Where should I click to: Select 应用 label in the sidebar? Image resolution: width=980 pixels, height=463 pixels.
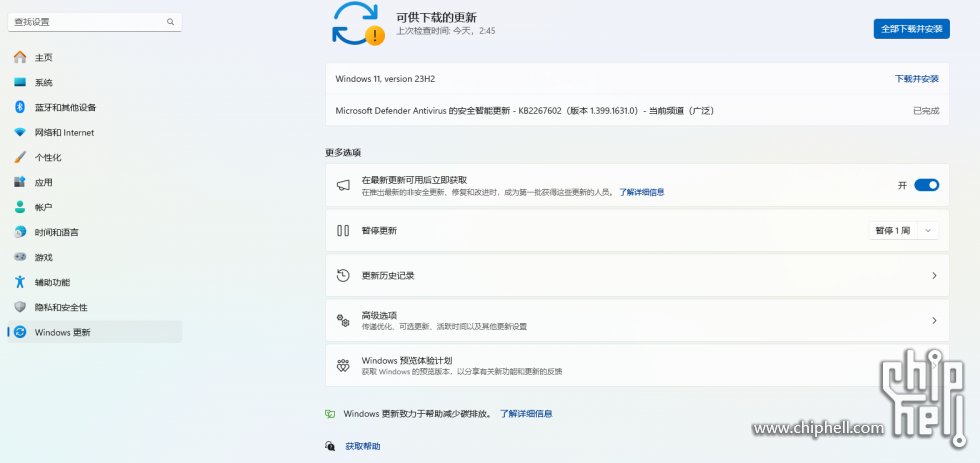[44, 182]
